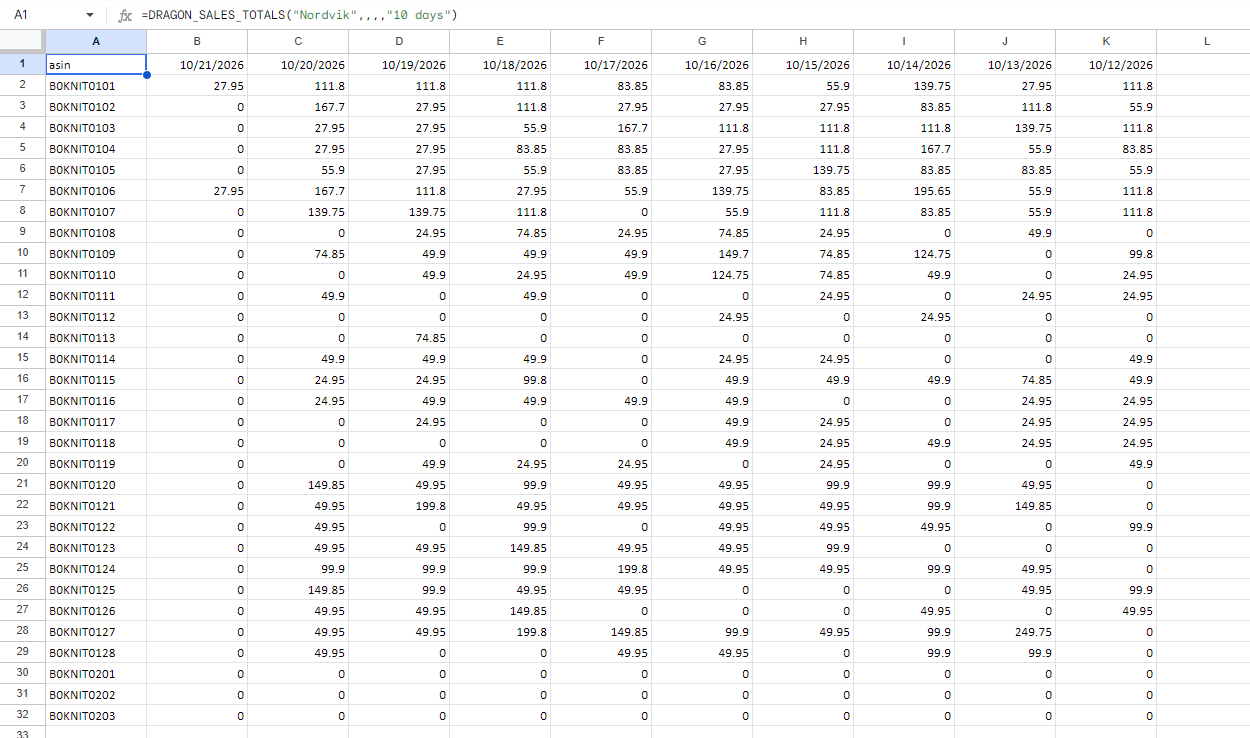Click 99.8 value in B0KNIT0115 row
1250x738 pixels.
click(500, 379)
